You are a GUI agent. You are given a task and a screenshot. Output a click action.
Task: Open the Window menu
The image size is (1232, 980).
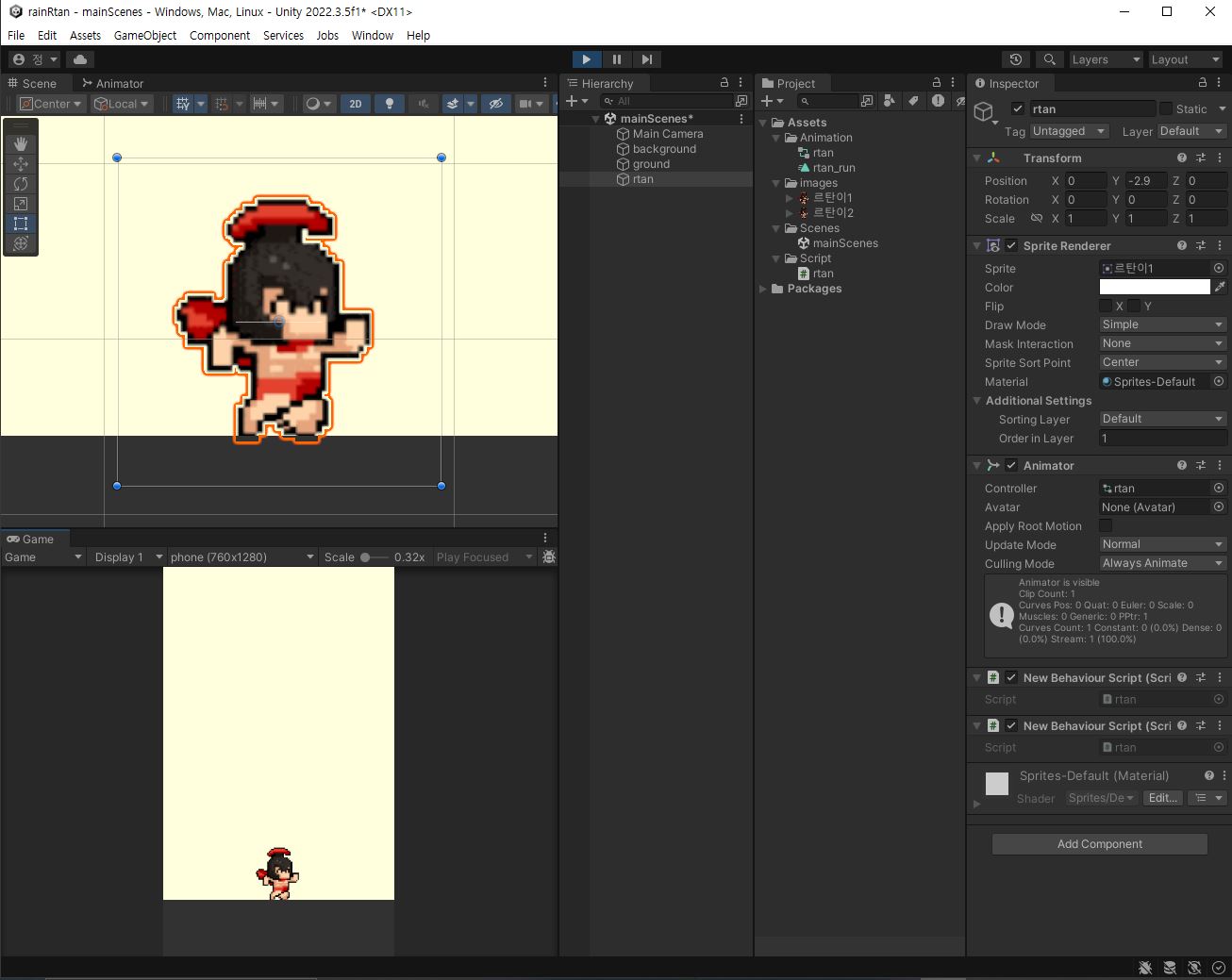pos(373,35)
